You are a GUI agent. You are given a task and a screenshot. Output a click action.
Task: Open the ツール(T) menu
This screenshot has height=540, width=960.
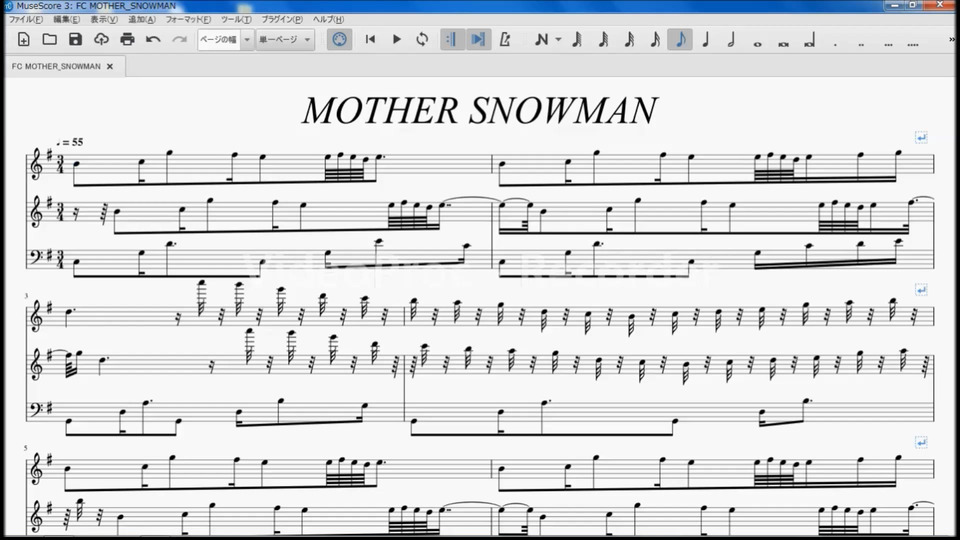pos(236,20)
